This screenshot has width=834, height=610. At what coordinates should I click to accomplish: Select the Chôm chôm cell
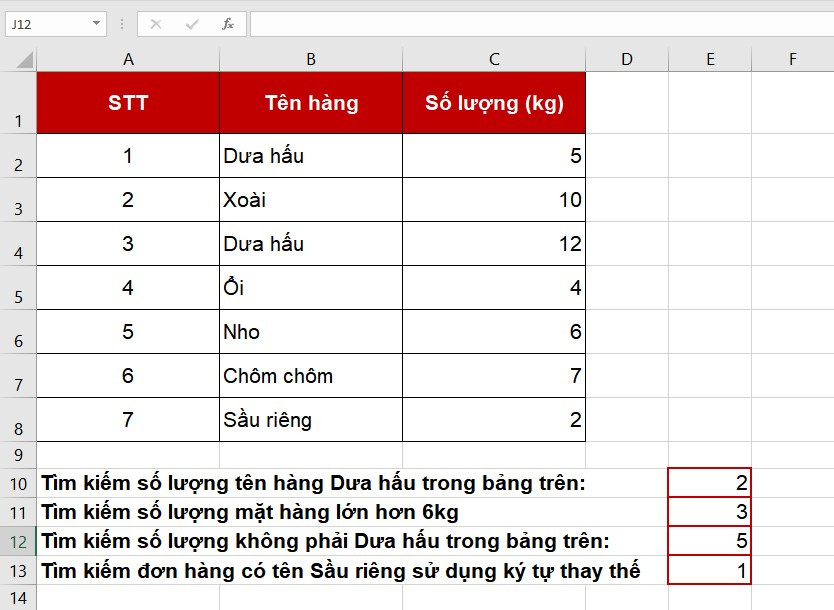click(x=311, y=376)
